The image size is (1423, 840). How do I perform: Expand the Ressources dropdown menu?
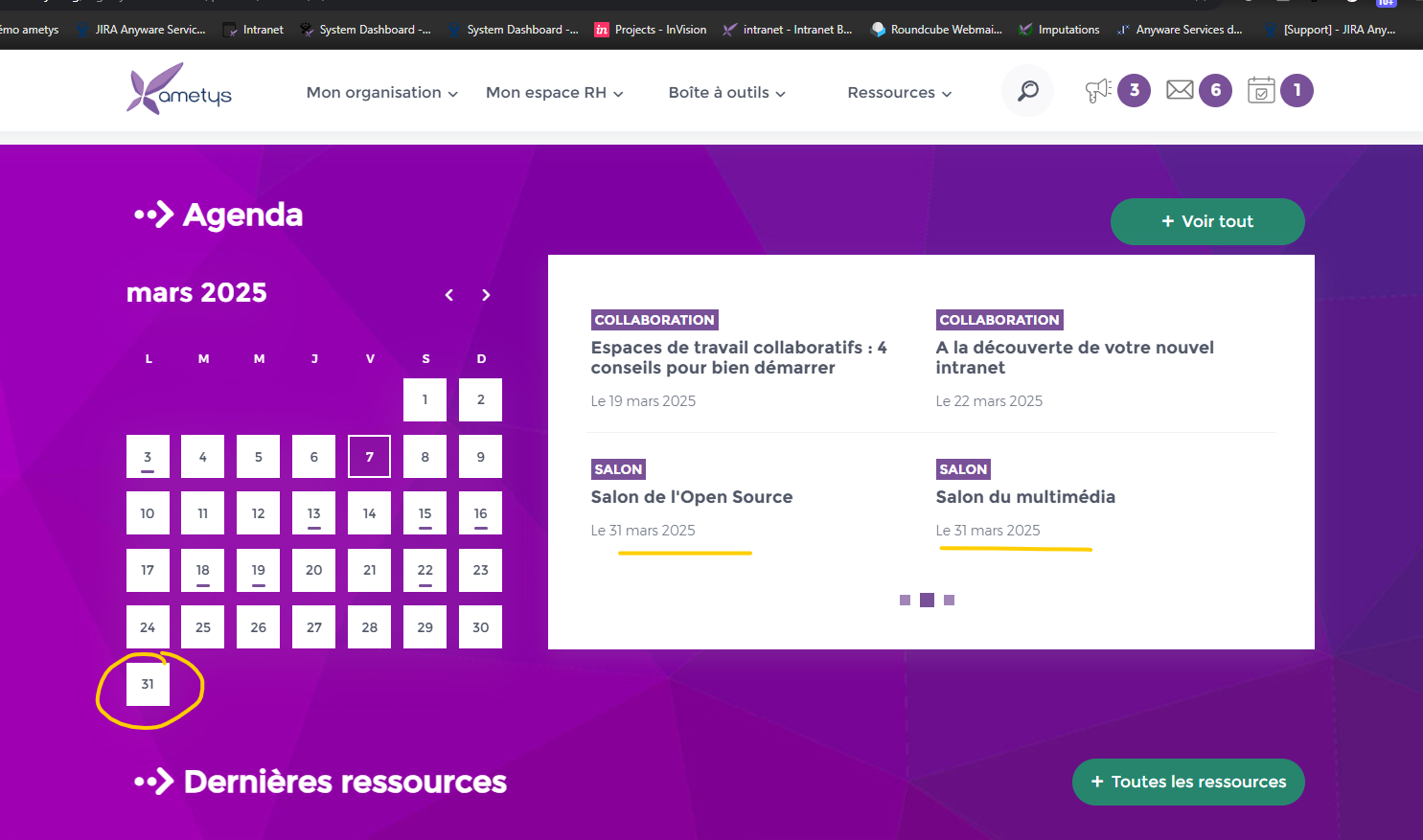click(x=899, y=93)
